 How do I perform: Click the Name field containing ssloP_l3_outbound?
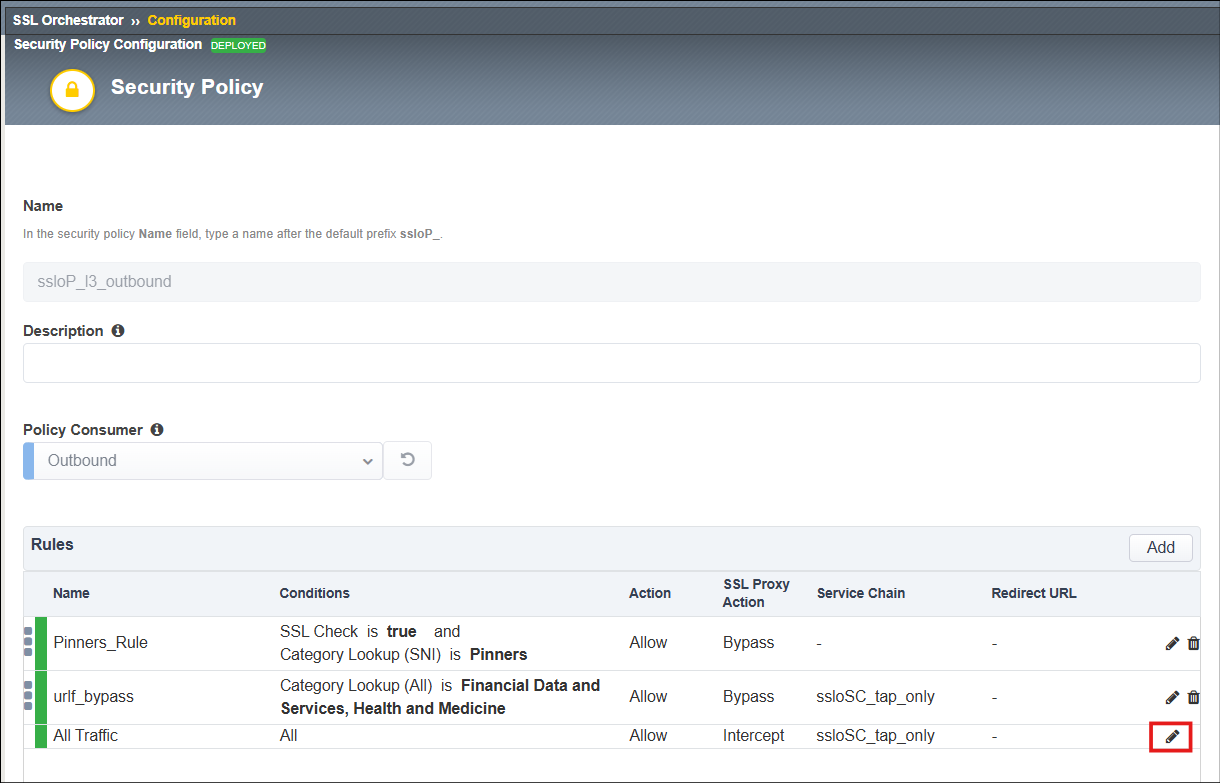pos(611,282)
